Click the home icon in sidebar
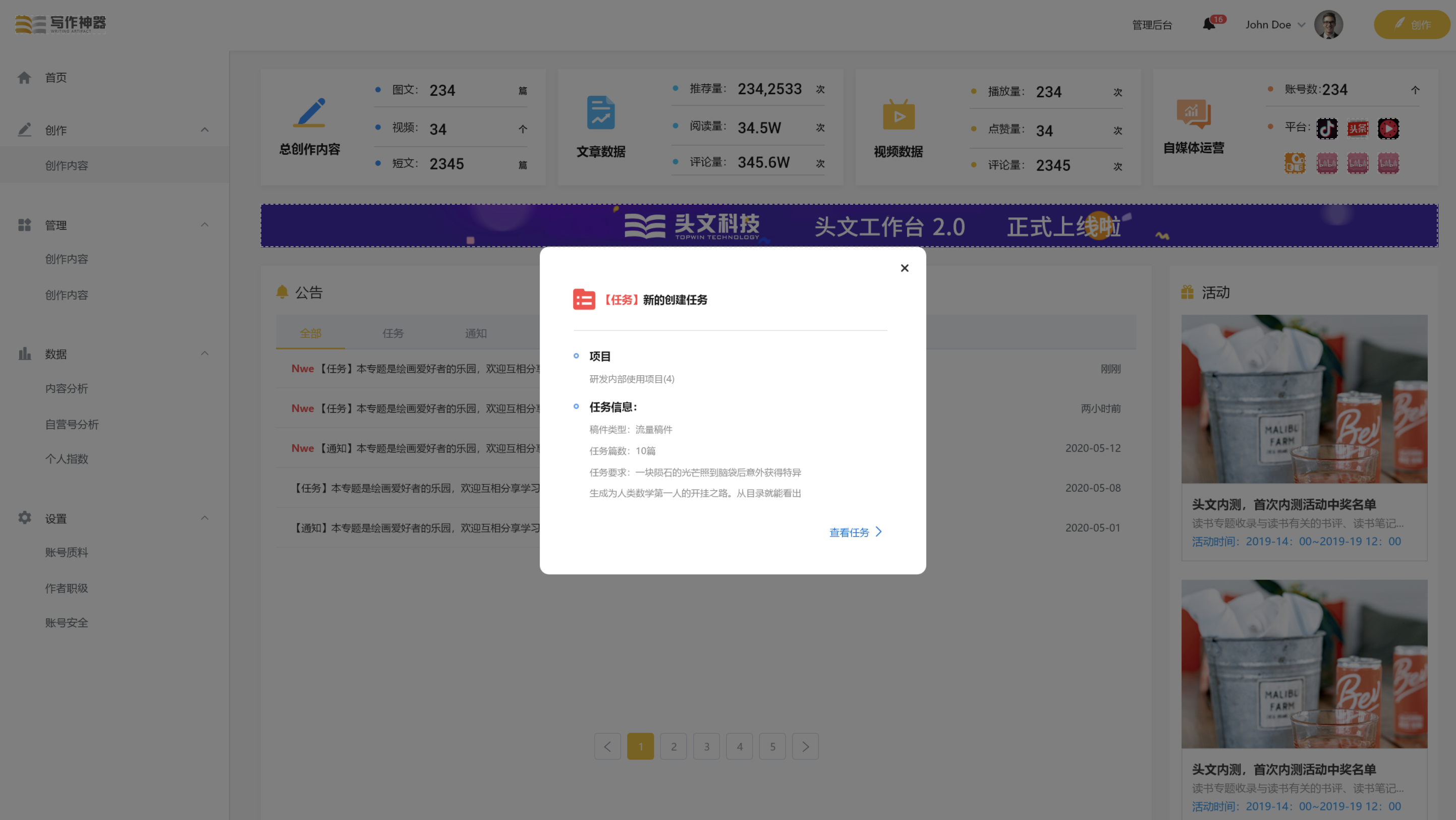Viewport: 1456px width, 820px height. [24, 78]
